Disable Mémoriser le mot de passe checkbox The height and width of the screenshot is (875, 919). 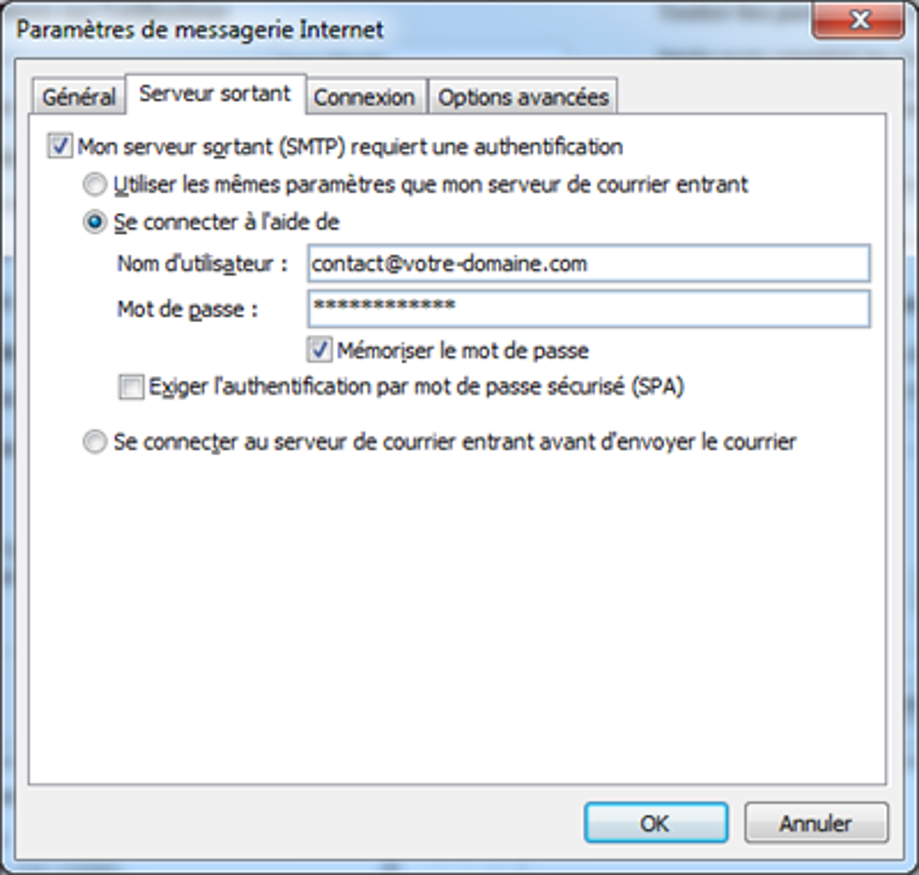pos(320,351)
